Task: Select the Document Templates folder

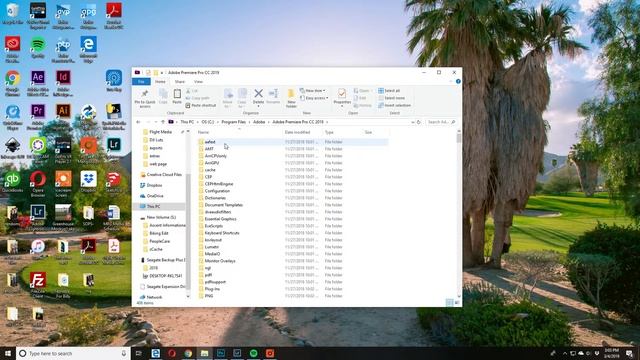Action: coord(224,205)
